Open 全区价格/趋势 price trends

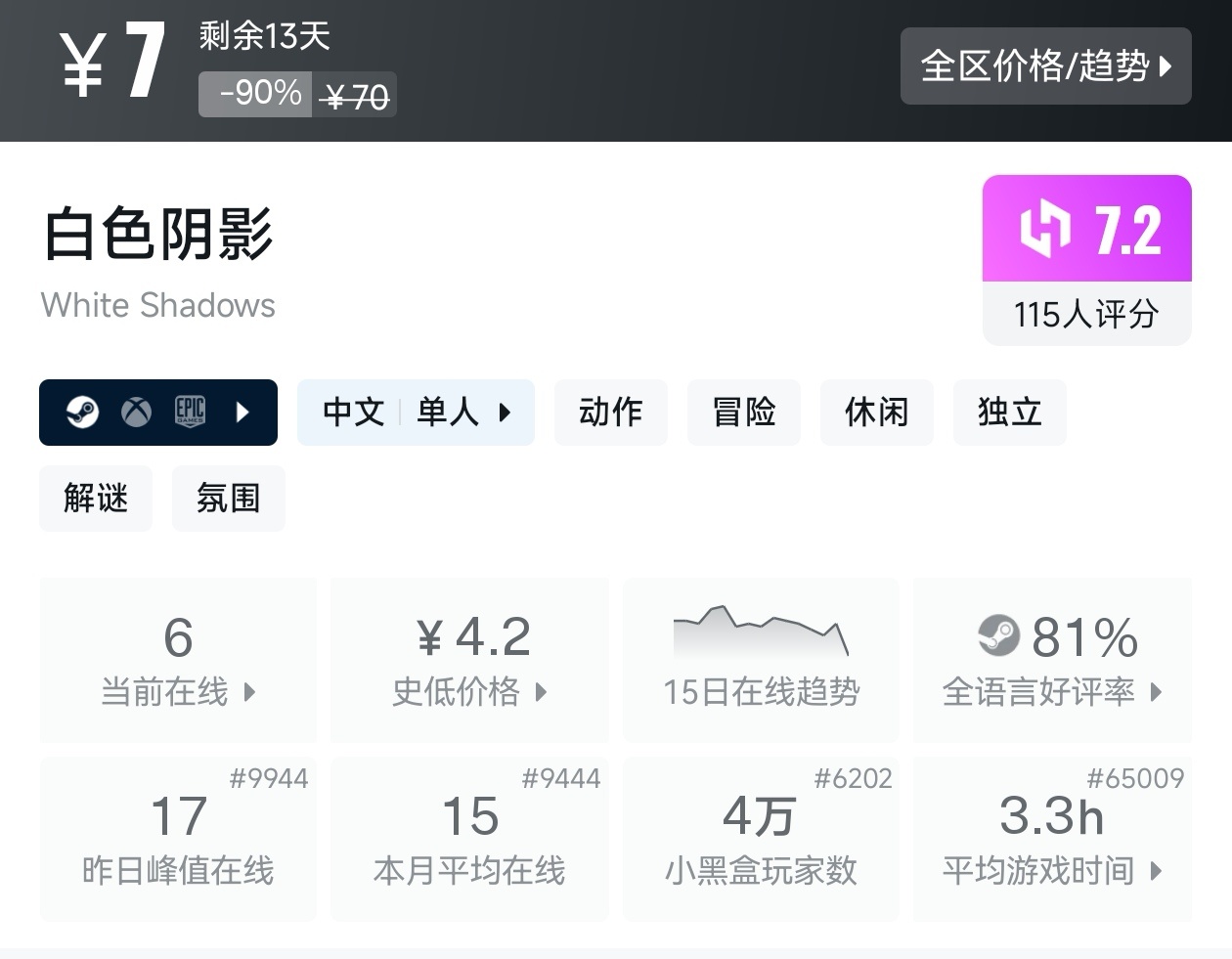click(x=1045, y=66)
